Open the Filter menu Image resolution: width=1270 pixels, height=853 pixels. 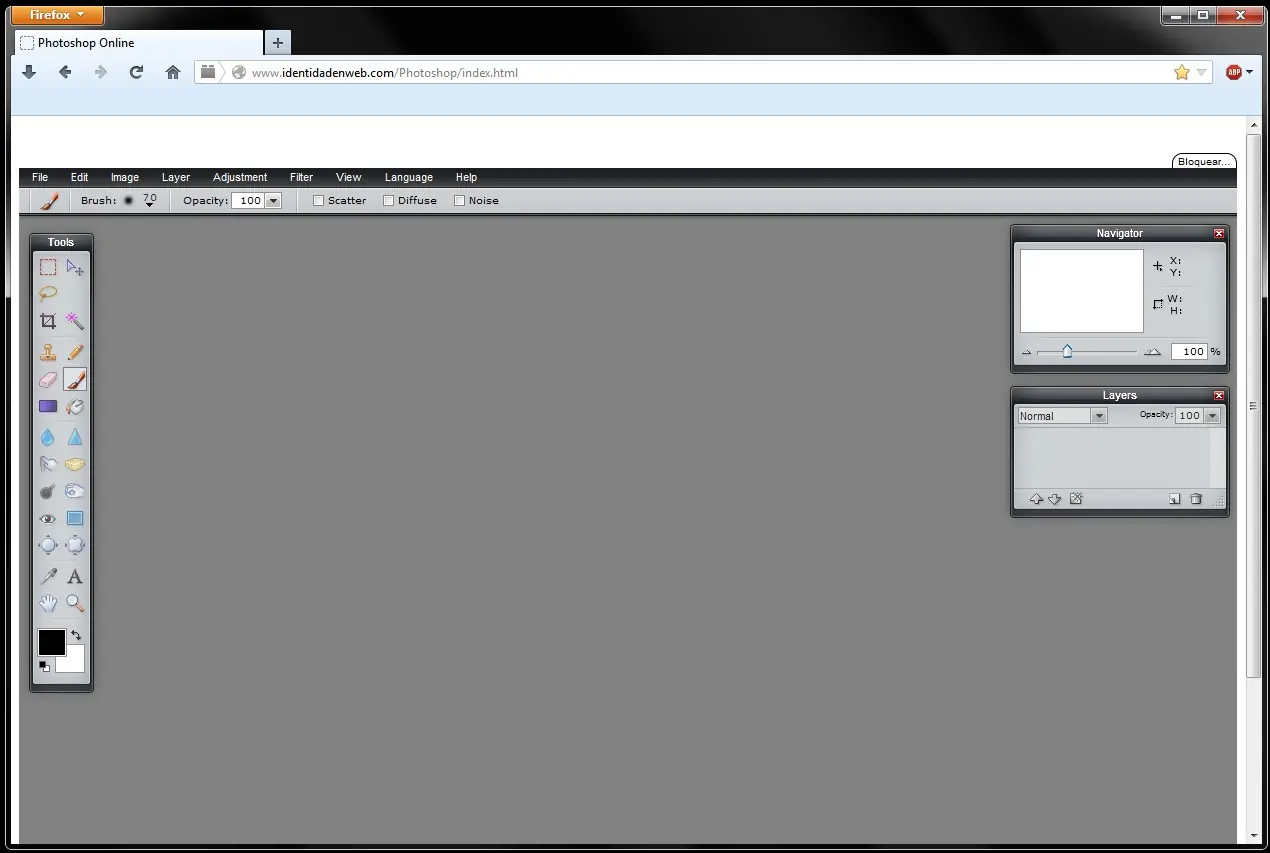click(x=301, y=177)
